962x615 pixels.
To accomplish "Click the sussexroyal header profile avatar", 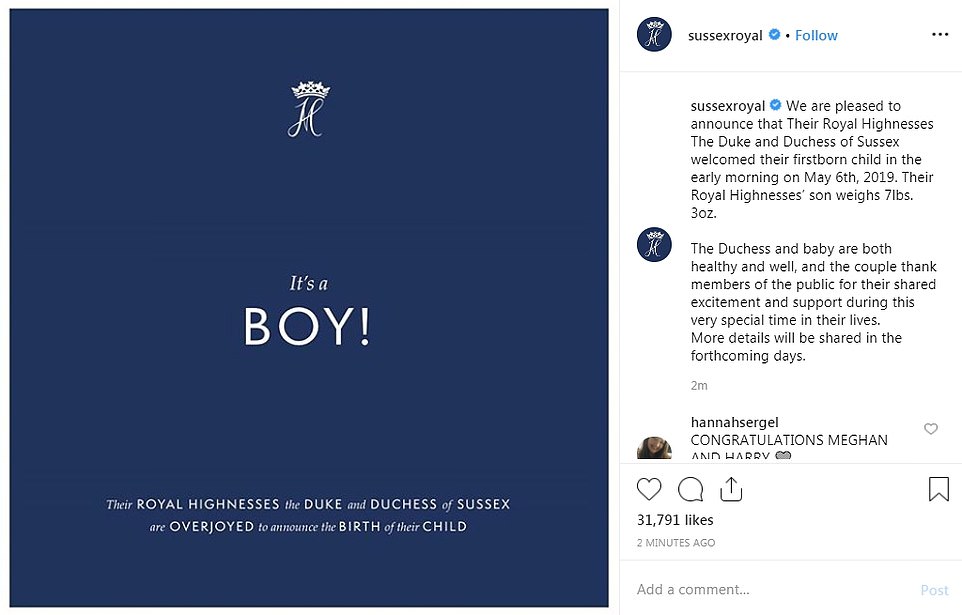I will (x=654, y=35).
